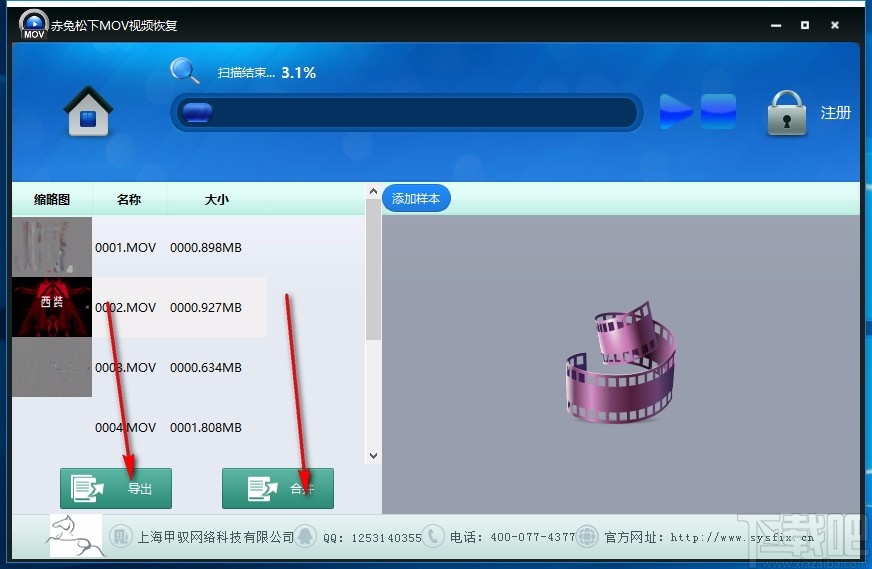Click the company building icon in footer
872x569 pixels.
[x=121, y=537]
